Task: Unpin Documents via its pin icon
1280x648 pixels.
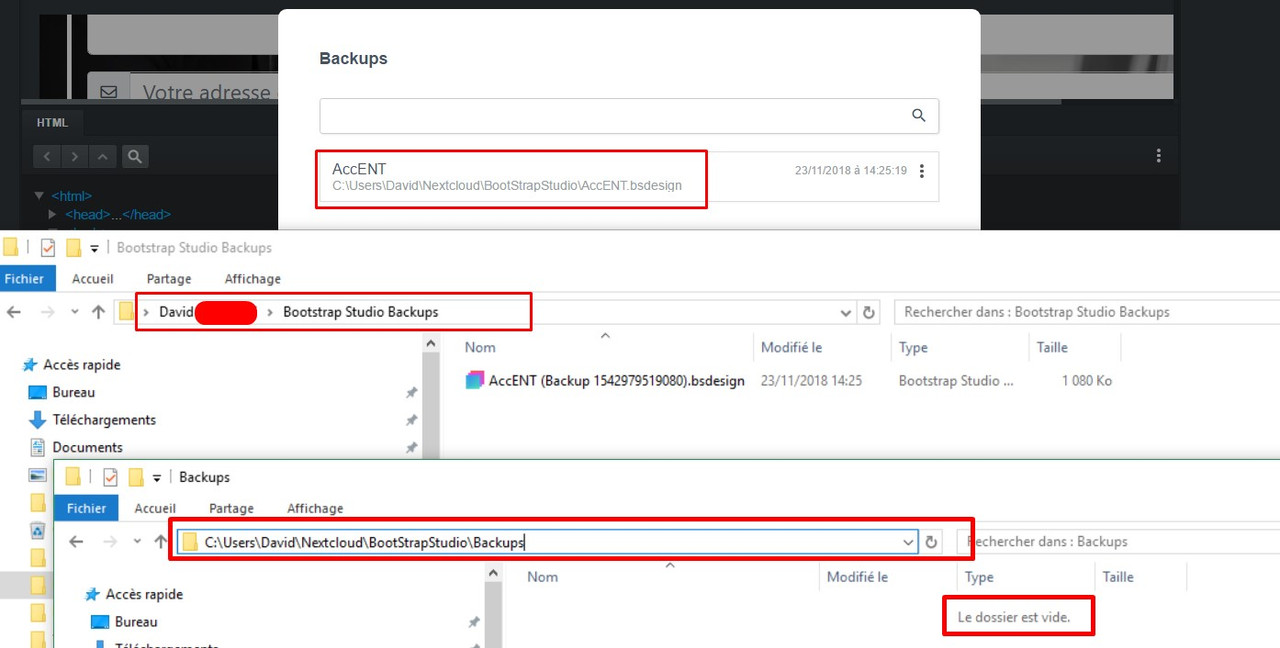Action: pos(411,447)
